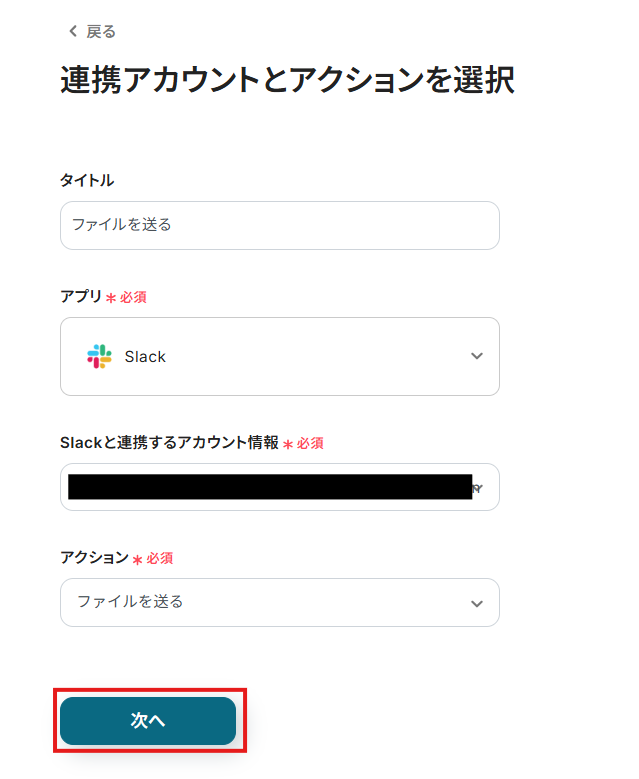Viewport: 639px width, 779px height.
Task: Click the Slackと連携するアカウント情報 label
Action: [x=169, y=443]
